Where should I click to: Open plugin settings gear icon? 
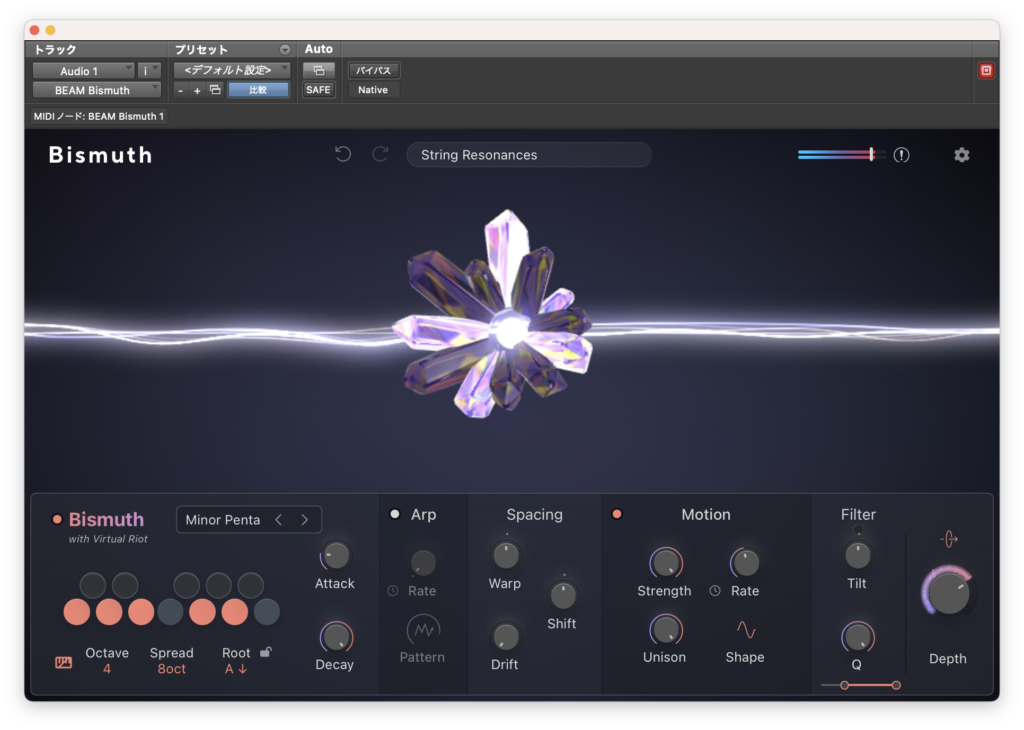tap(961, 155)
